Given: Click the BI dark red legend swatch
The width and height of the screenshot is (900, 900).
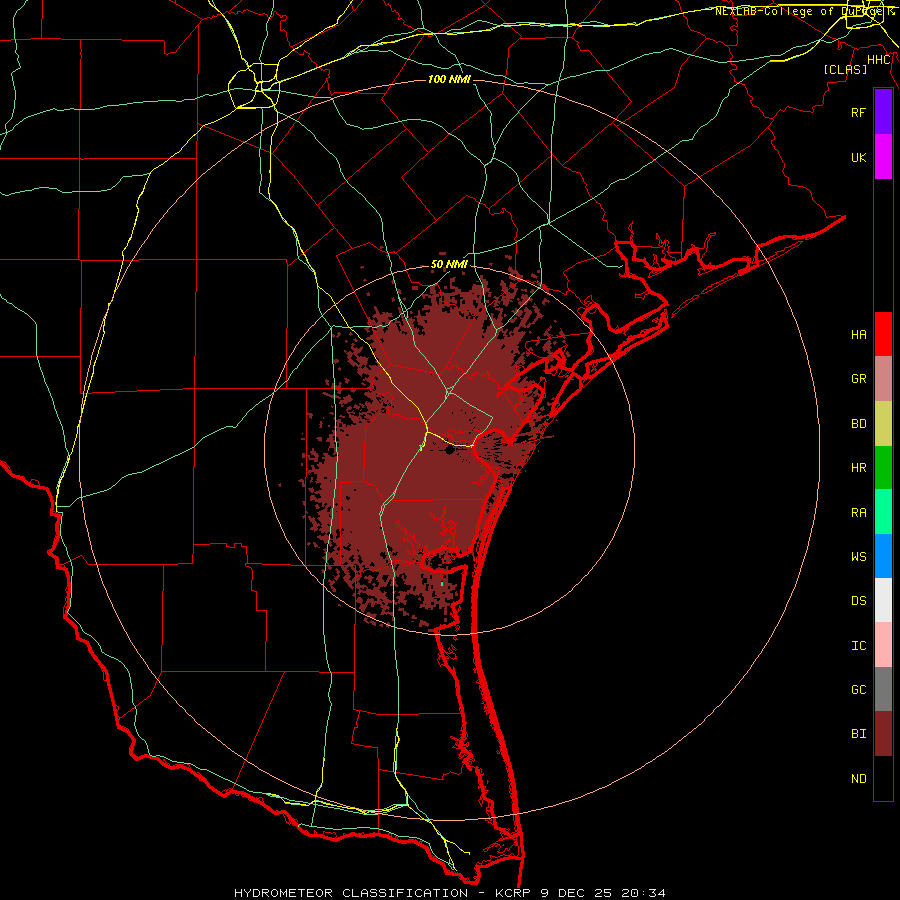Looking at the screenshot, I should click(883, 734).
